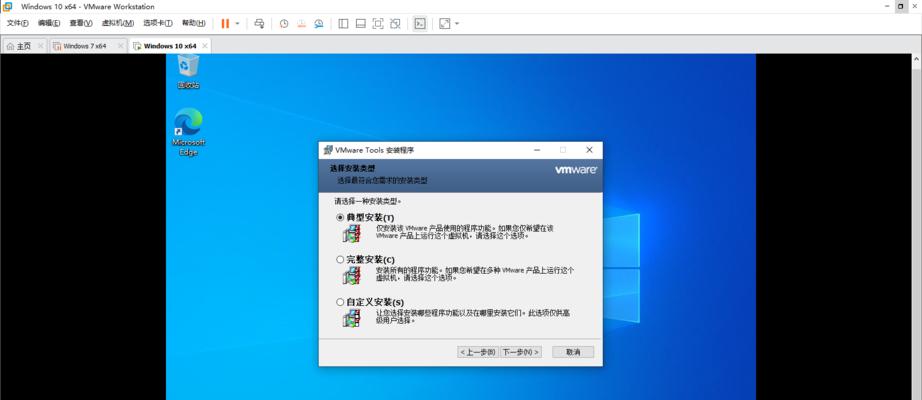Select the Recycle Bin desktop icon

188,72
